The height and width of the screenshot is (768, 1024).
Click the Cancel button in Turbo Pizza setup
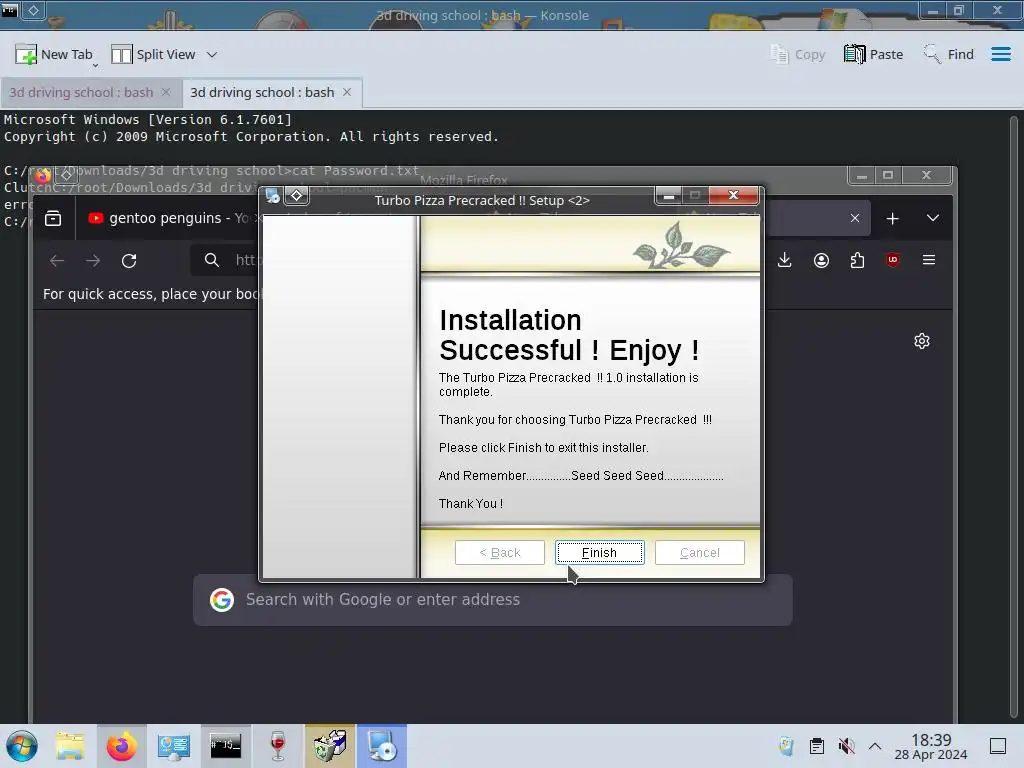(699, 552)
